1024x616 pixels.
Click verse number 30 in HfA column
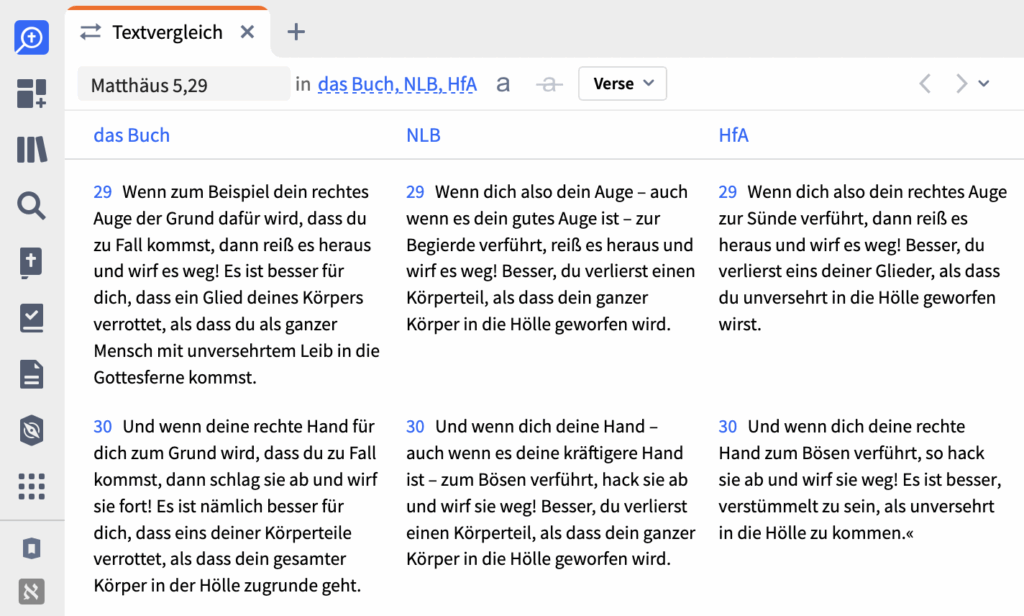[x=728, y=427]
